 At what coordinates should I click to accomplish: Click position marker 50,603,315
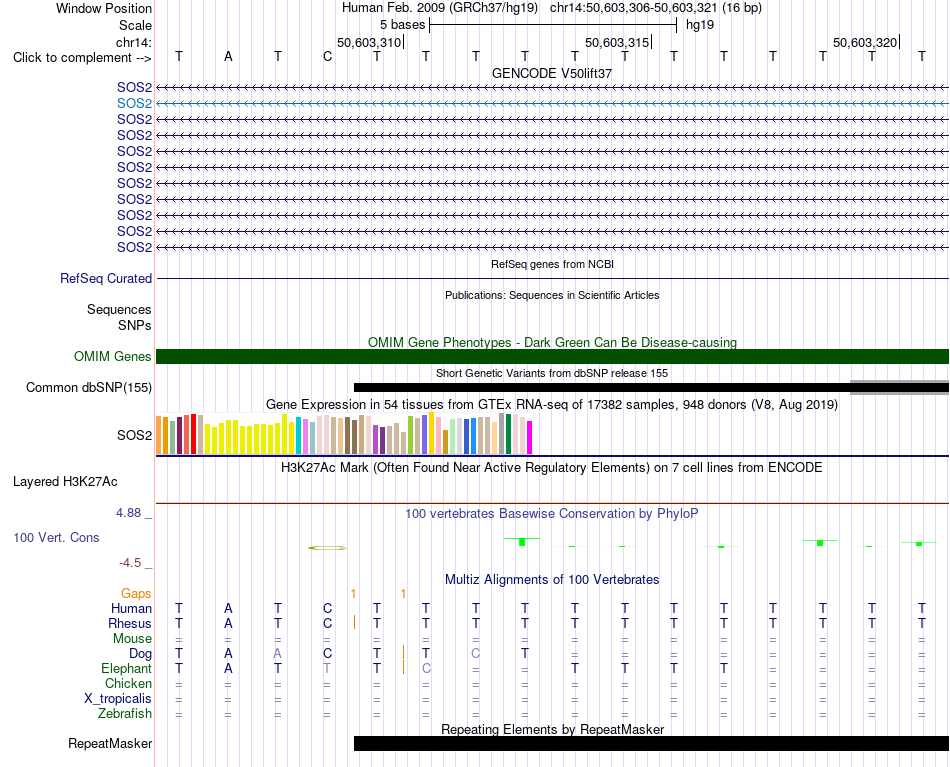pyautogui.click(x=617, y=42)
